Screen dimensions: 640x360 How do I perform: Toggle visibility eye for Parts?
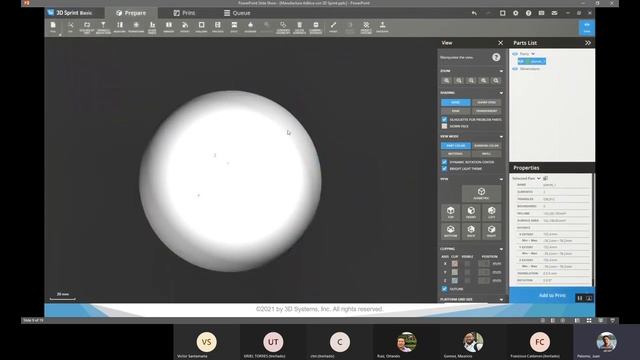515,54
